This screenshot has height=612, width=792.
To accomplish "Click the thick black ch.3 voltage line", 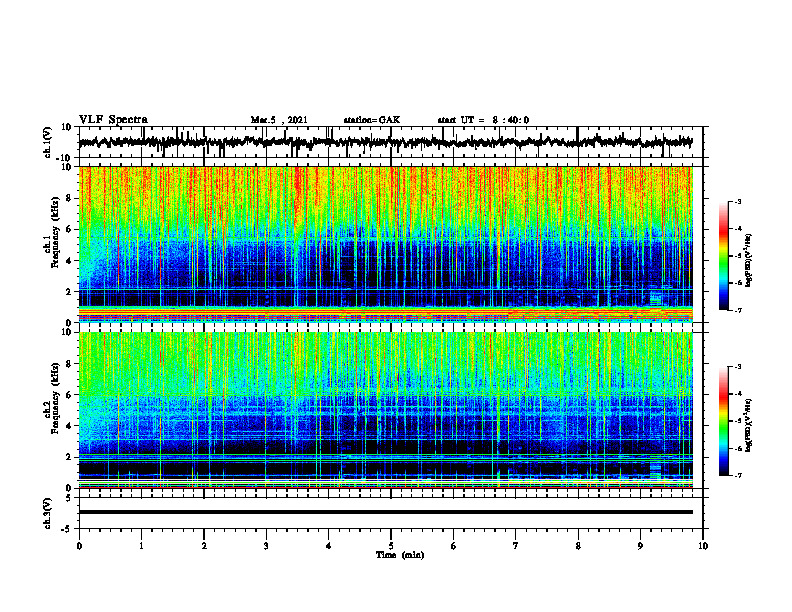I will click(385, 512).
